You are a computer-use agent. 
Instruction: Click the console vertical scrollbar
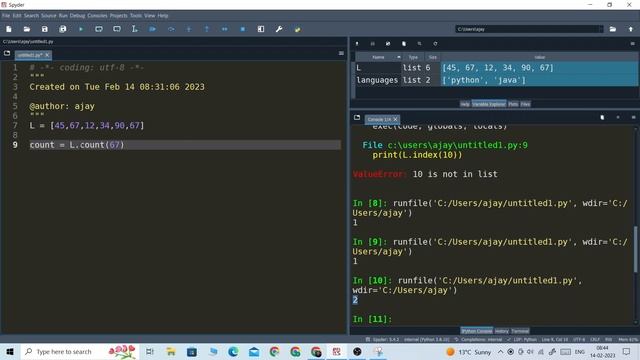pos(636,249)
